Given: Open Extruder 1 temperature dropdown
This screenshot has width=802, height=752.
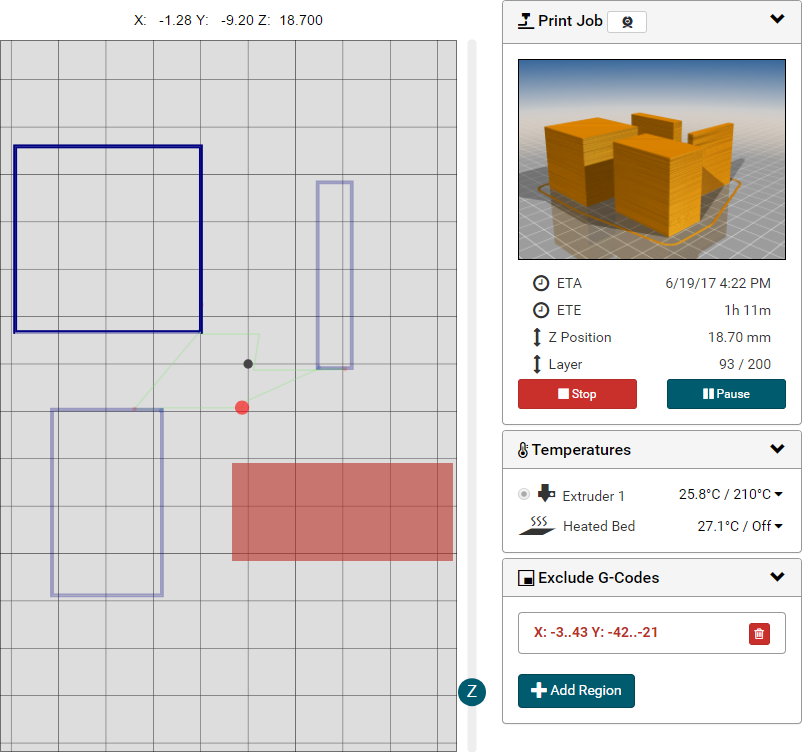Looking at the screenshot, I should (777, 494).
